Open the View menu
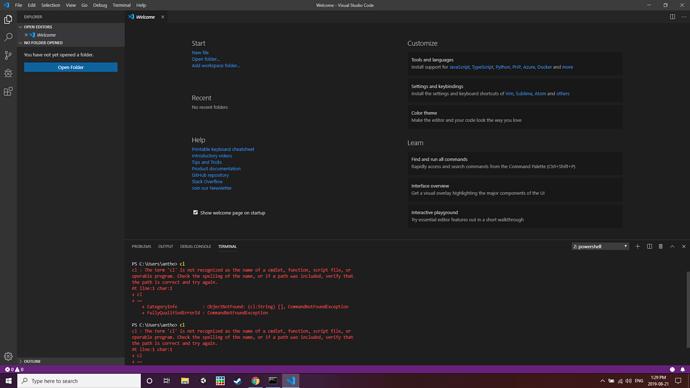This screenshot has width=690, height=388. pos(70,5)
